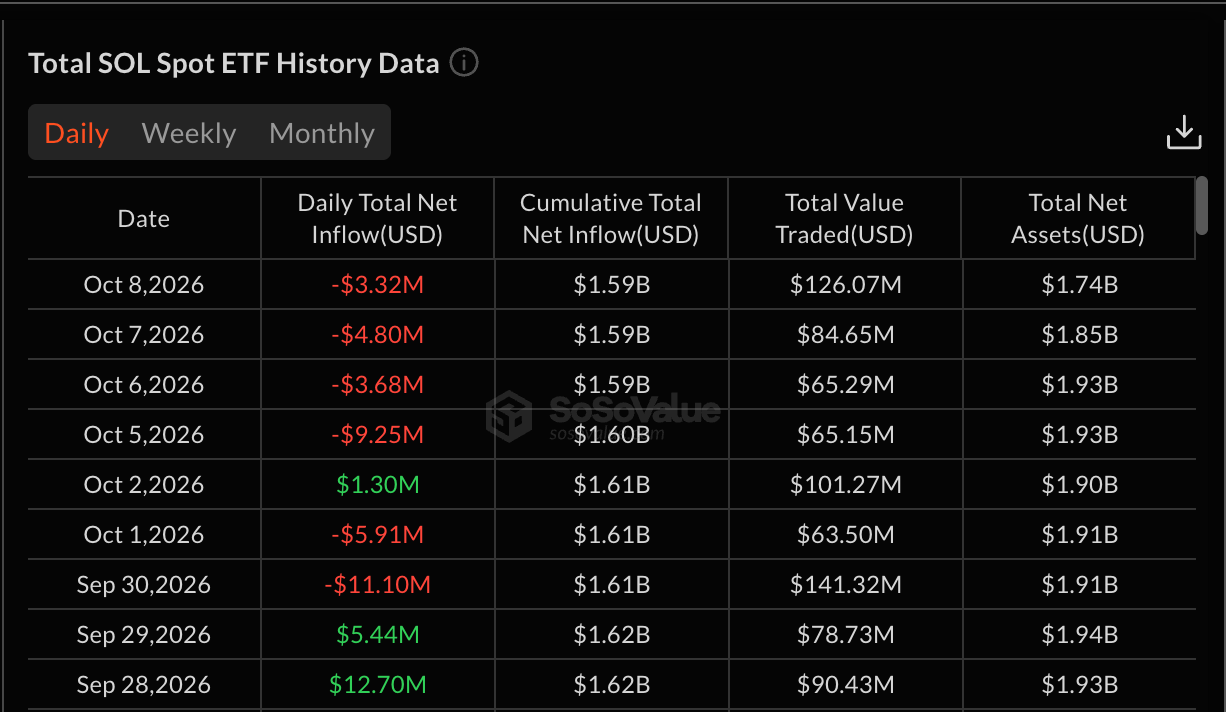This screenshot has height=712, width=1226.
Task: Click the Oct 6,2026 date cell
Action: 144,385
